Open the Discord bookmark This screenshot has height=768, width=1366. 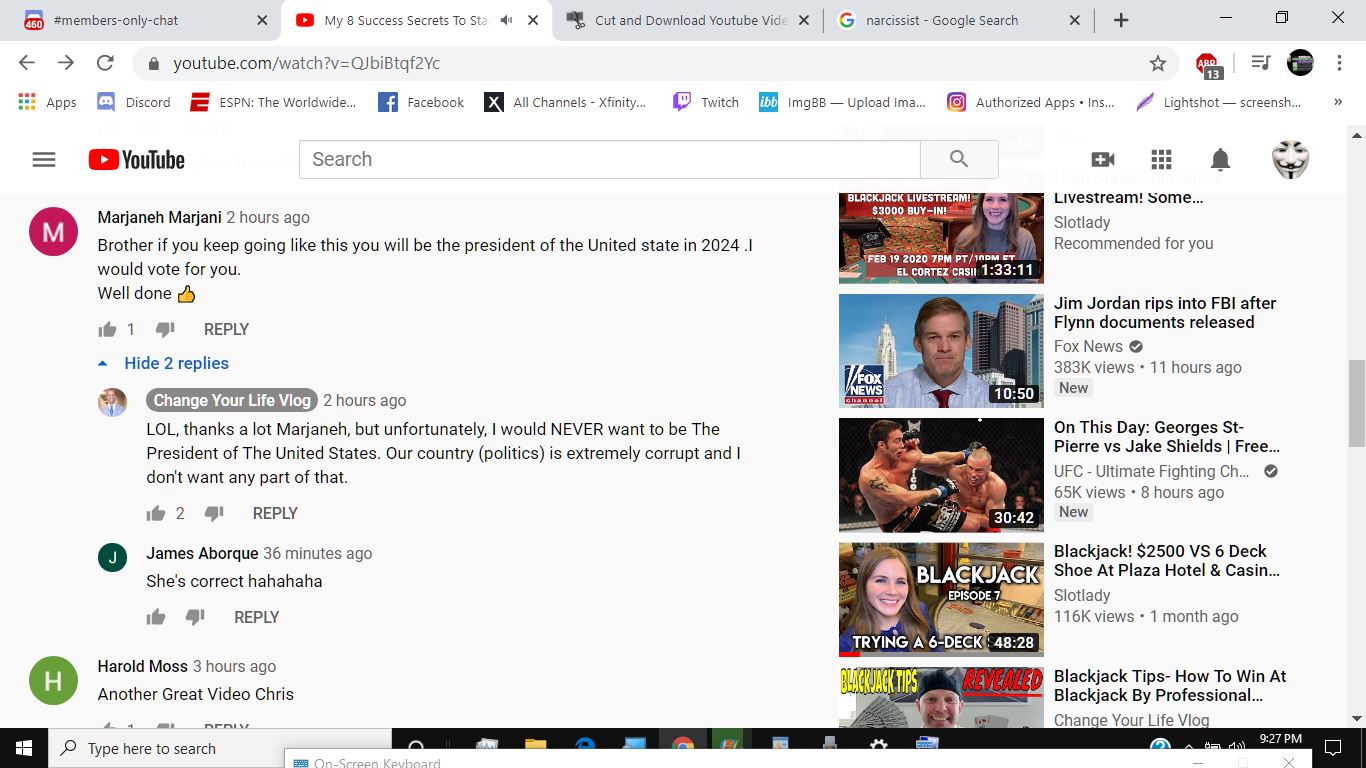coord(134,102)
